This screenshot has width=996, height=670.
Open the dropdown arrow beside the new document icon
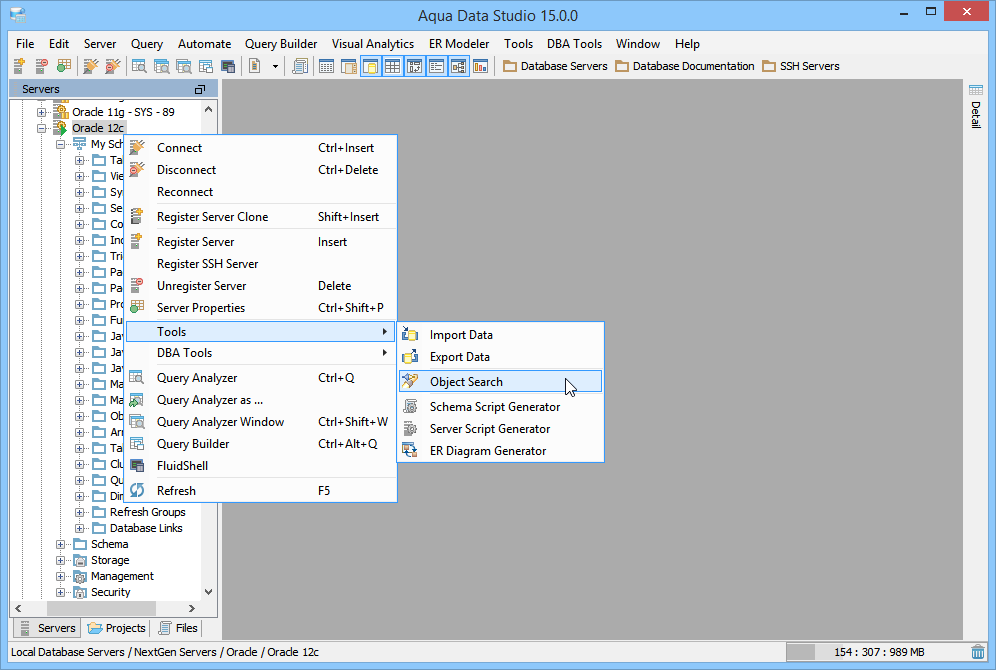pyautogui.click(x=275, y=66)
